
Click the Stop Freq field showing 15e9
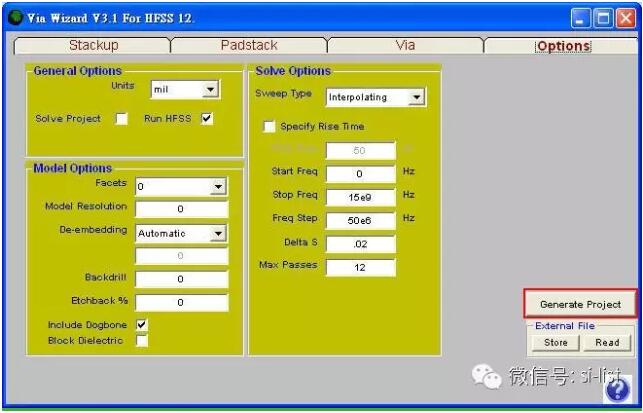click(360, 197)
